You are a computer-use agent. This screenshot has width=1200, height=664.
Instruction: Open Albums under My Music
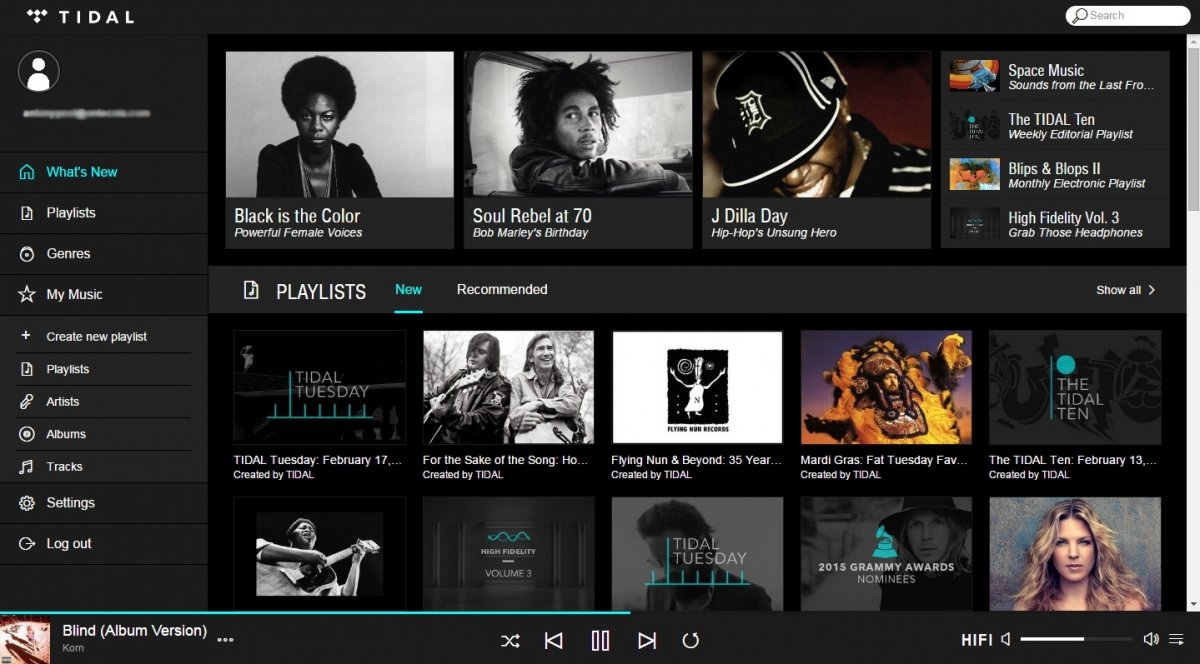pyautogui.click(x=104, y=434)
